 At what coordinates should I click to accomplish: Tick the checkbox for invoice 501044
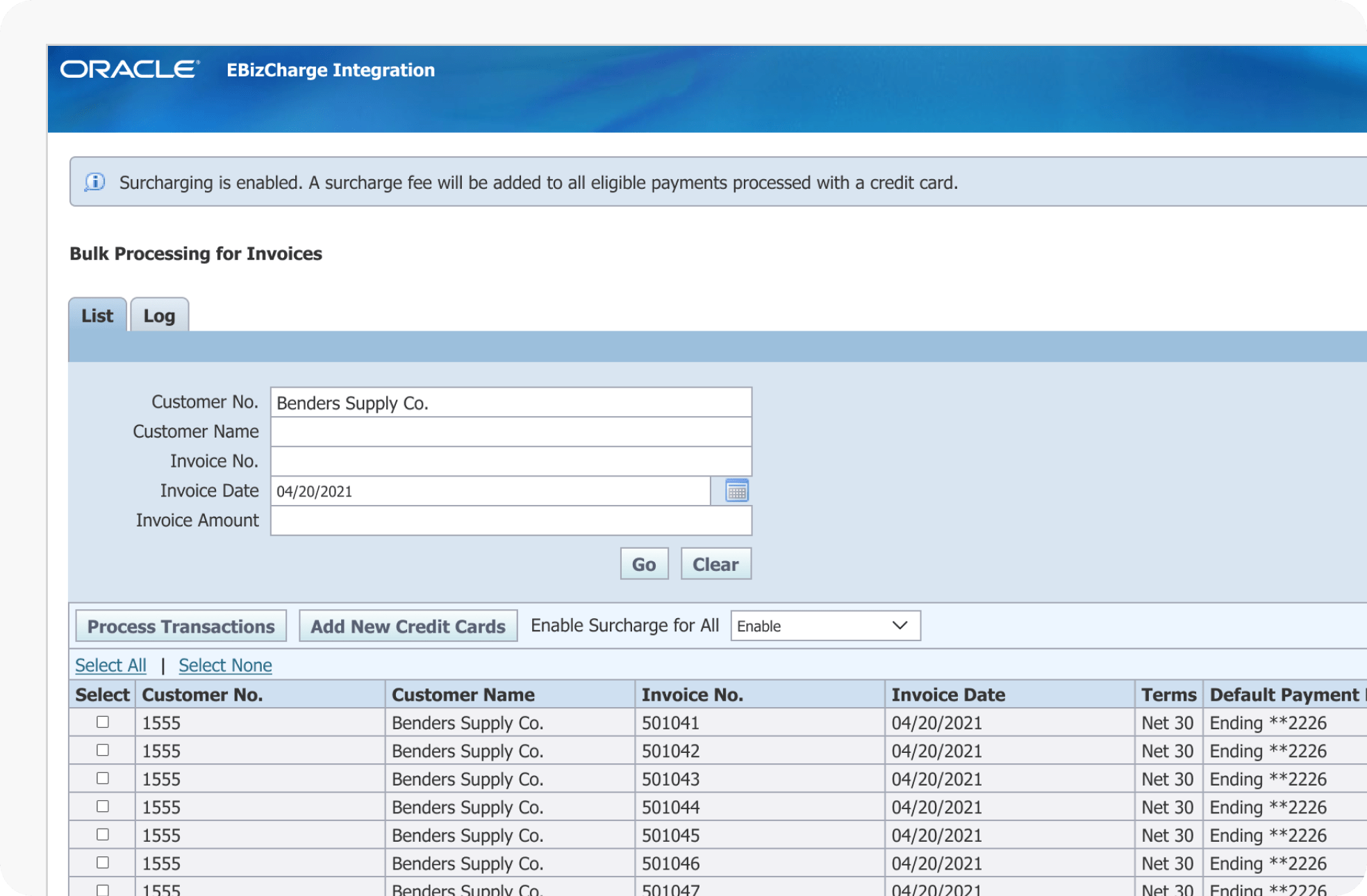pos(103,806)
